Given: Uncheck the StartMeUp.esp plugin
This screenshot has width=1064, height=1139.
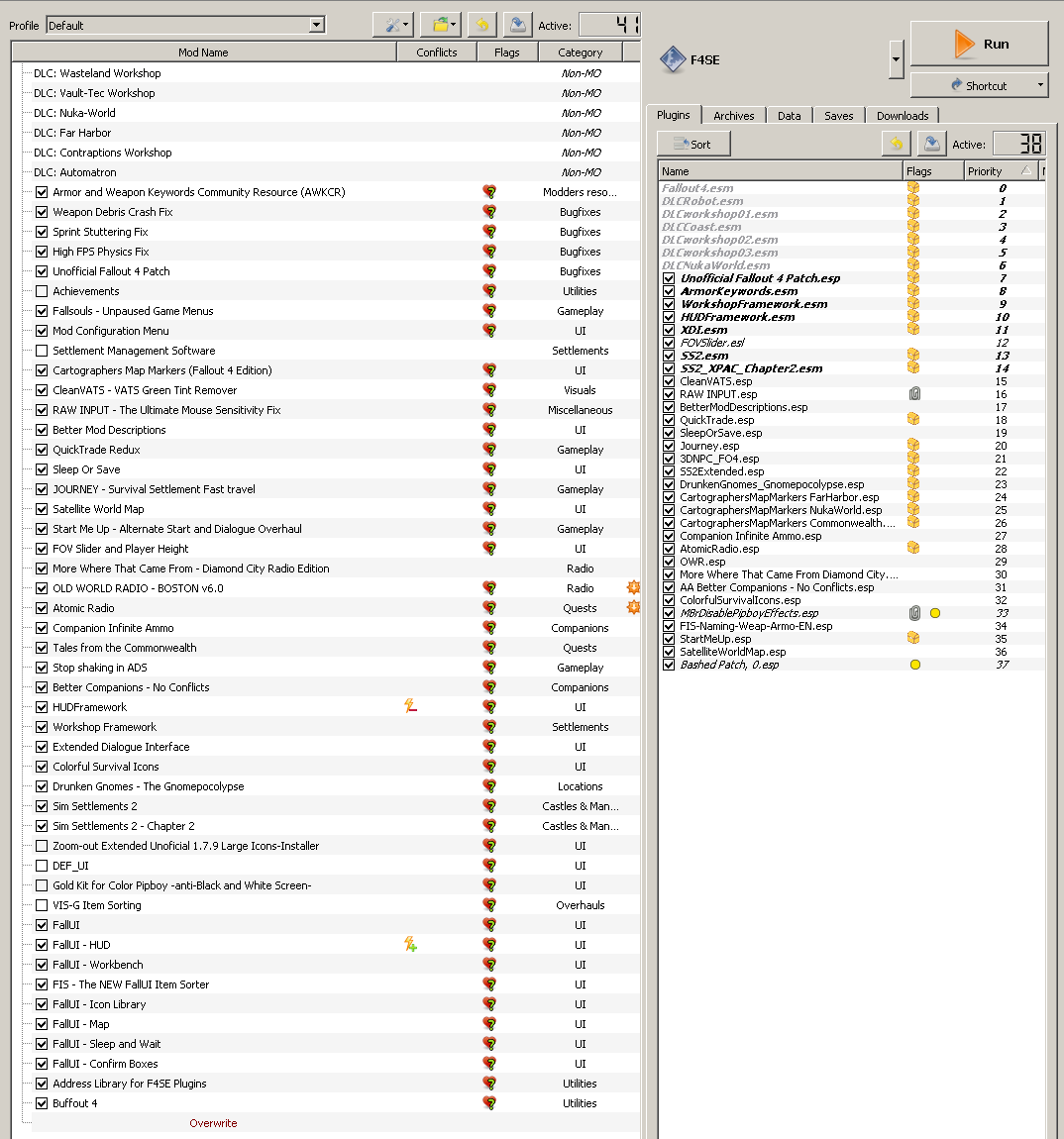Looking at the screenshot, I should point(669,639).
